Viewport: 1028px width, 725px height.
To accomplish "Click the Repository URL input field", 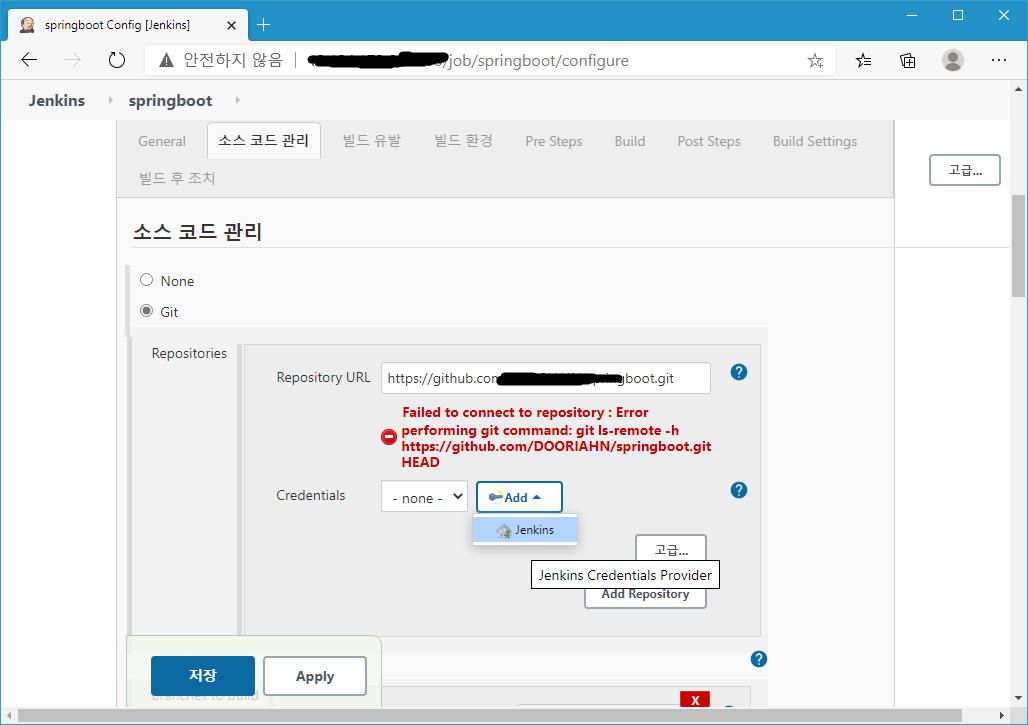I will (545, 378).
